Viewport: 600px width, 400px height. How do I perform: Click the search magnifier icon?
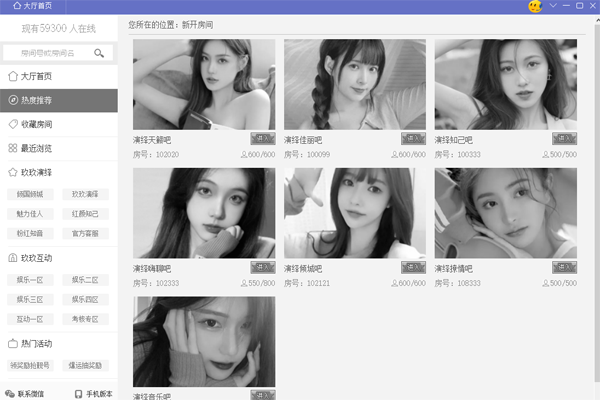[x=99, y=53]
